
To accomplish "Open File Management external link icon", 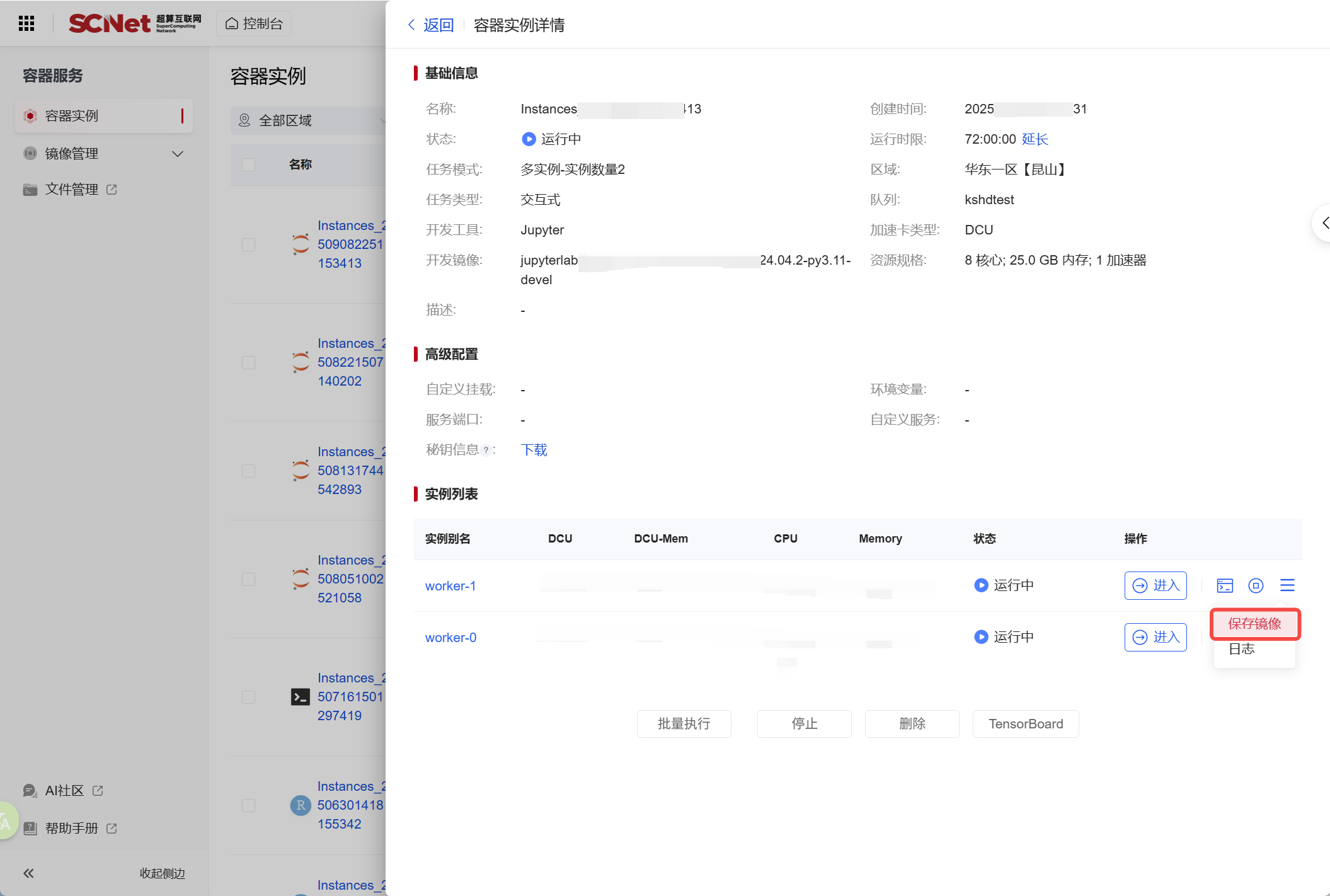I will 112,189.
